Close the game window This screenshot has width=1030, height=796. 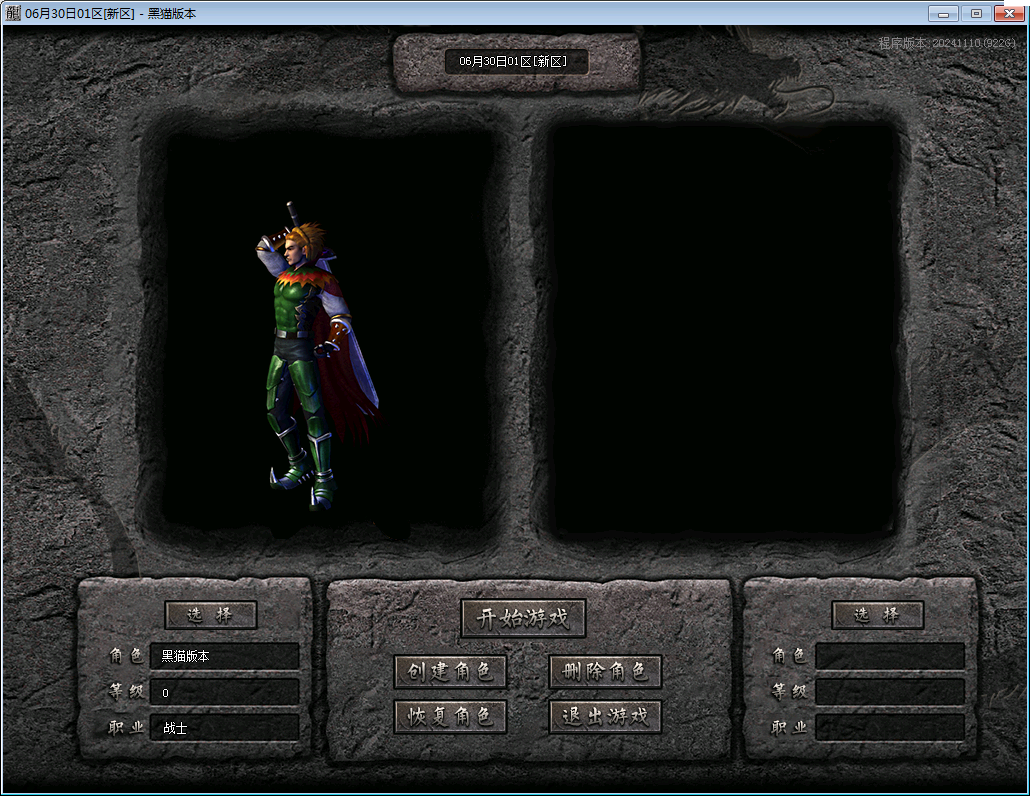pyautogui.click(x=1008, y=13)
